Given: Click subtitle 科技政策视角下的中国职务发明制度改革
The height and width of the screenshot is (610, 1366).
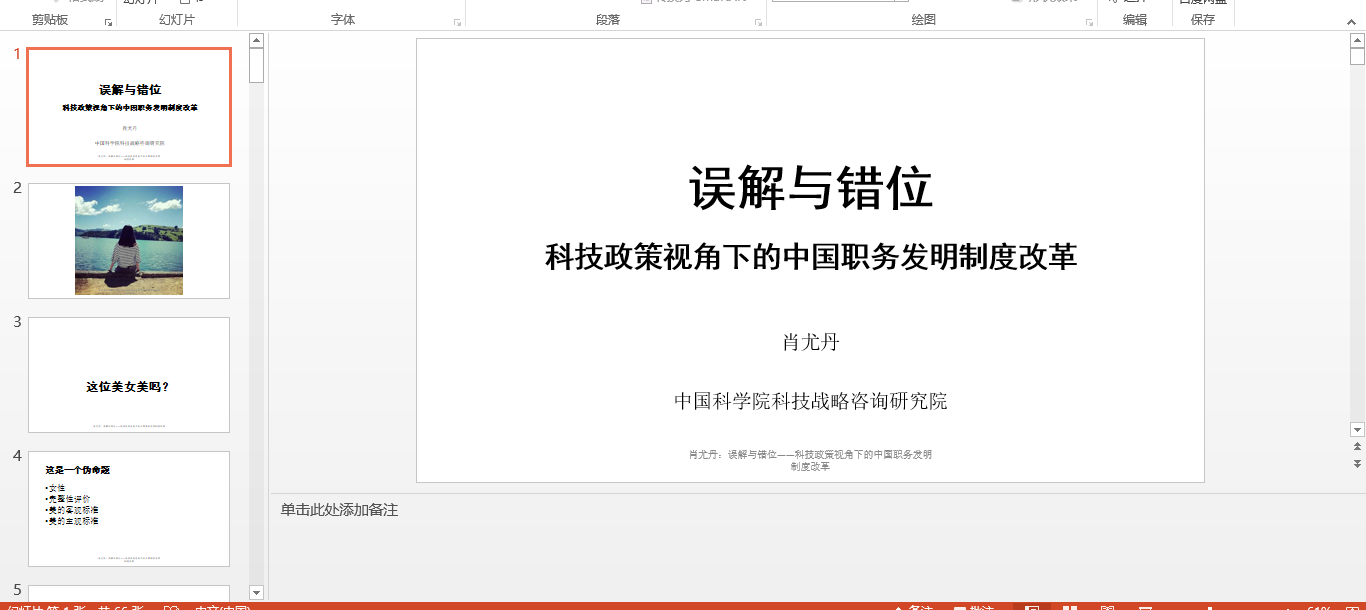Looking at the screenshot, I should (x=811, y=257).
